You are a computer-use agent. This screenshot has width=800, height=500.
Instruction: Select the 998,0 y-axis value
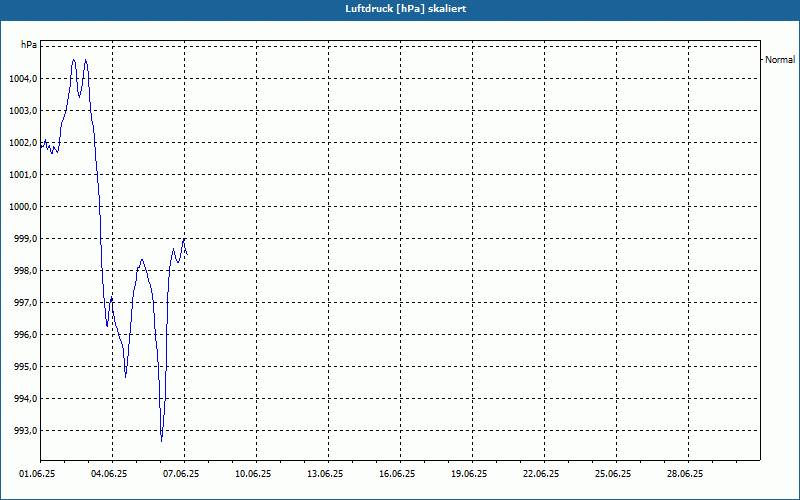[x=25, y=271]
